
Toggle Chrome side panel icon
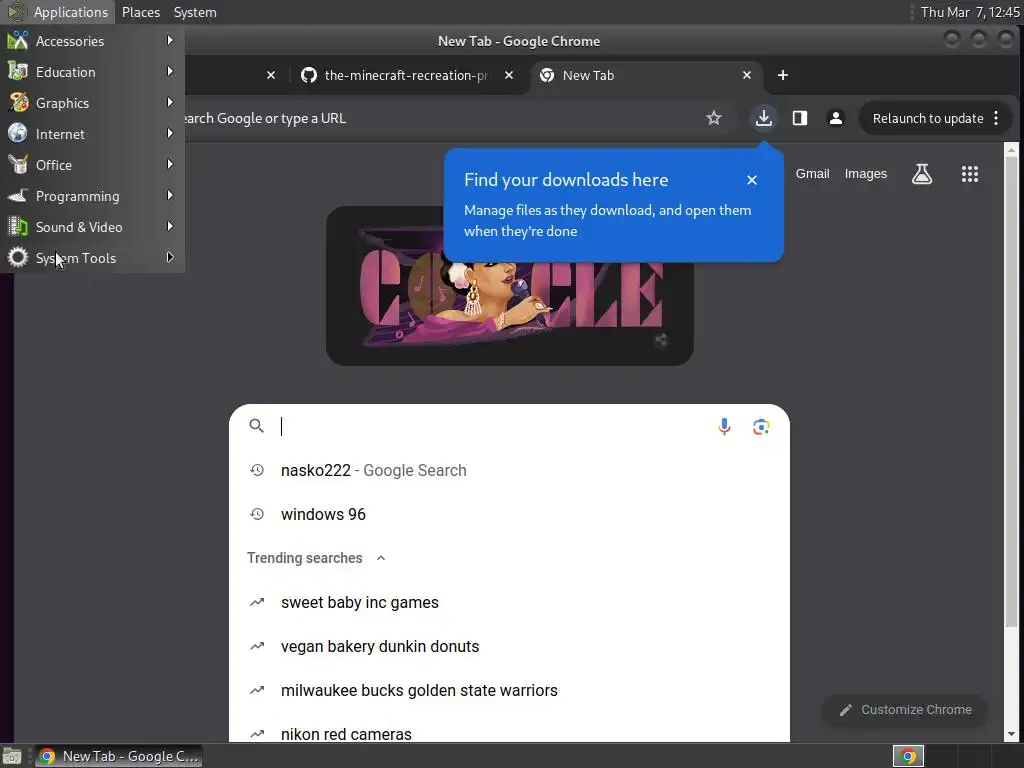pos(800,118)
